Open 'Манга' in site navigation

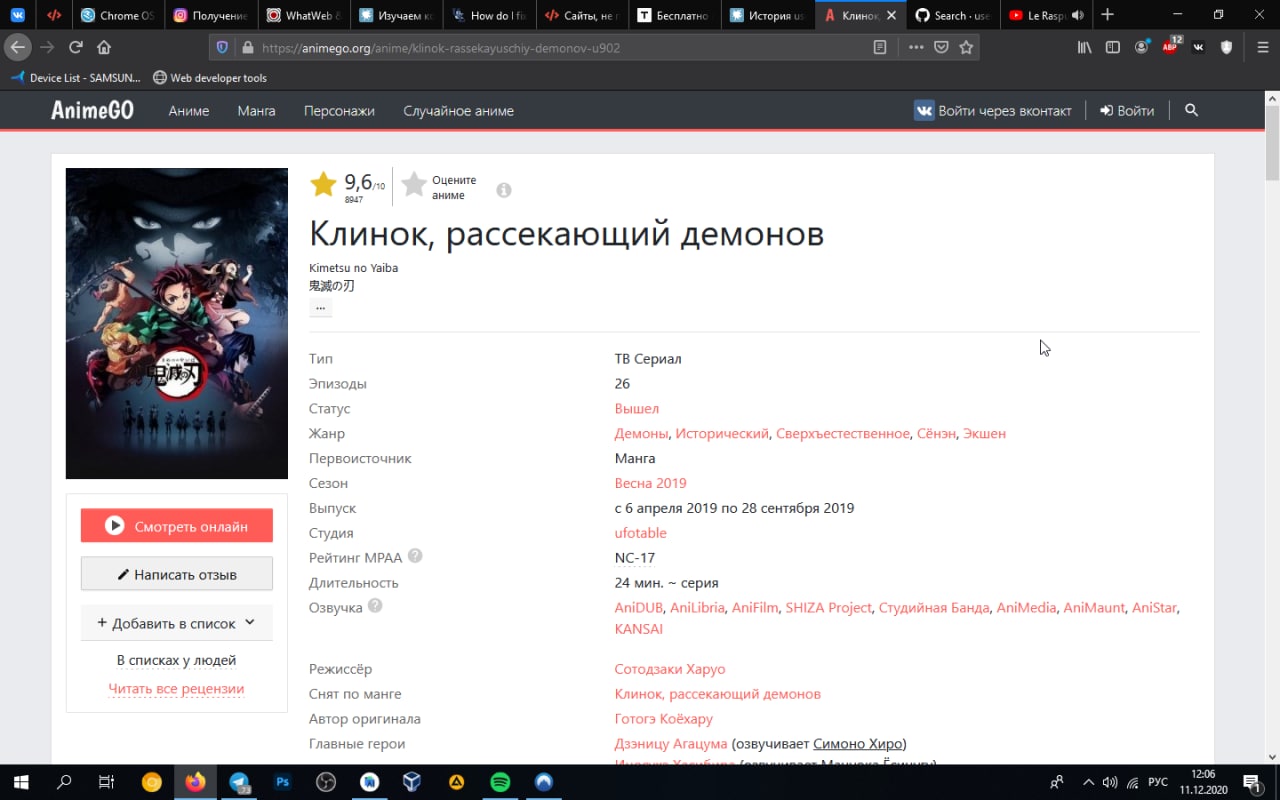tap(256, 111)
